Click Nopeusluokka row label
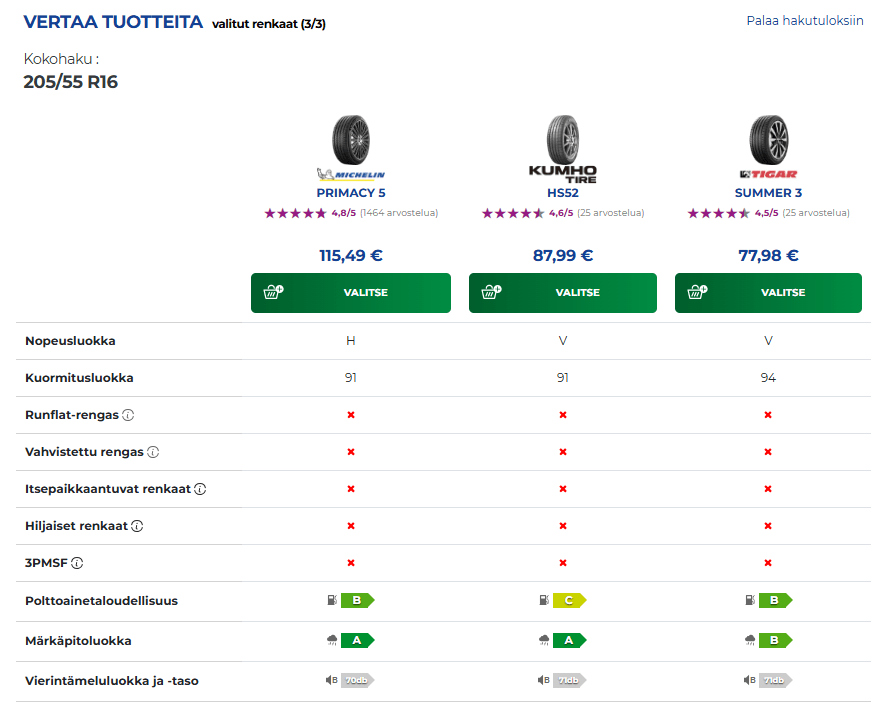883x712 pixels. pos(70,341)
